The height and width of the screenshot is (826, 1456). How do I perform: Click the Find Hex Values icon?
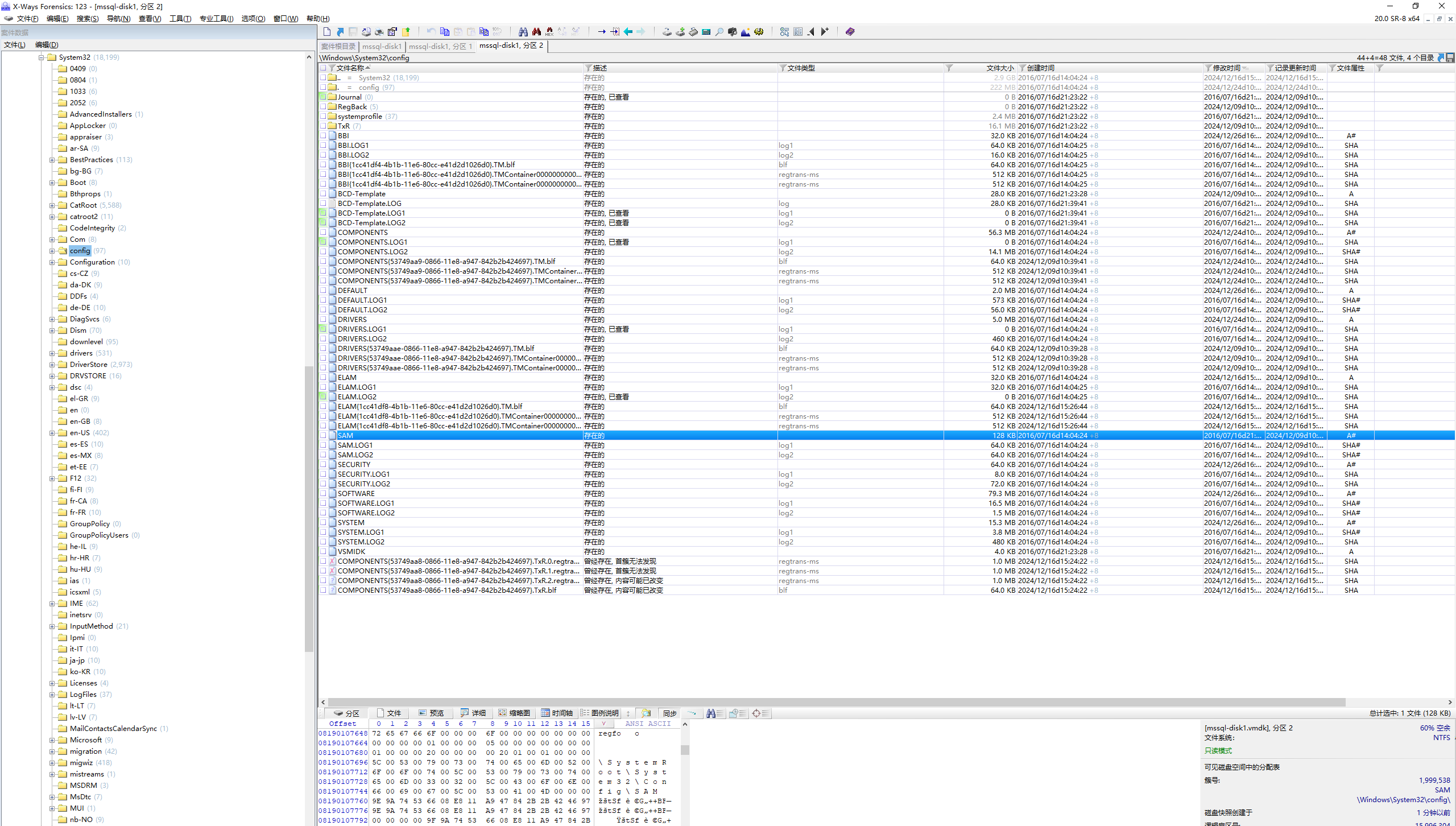(549, 32)
